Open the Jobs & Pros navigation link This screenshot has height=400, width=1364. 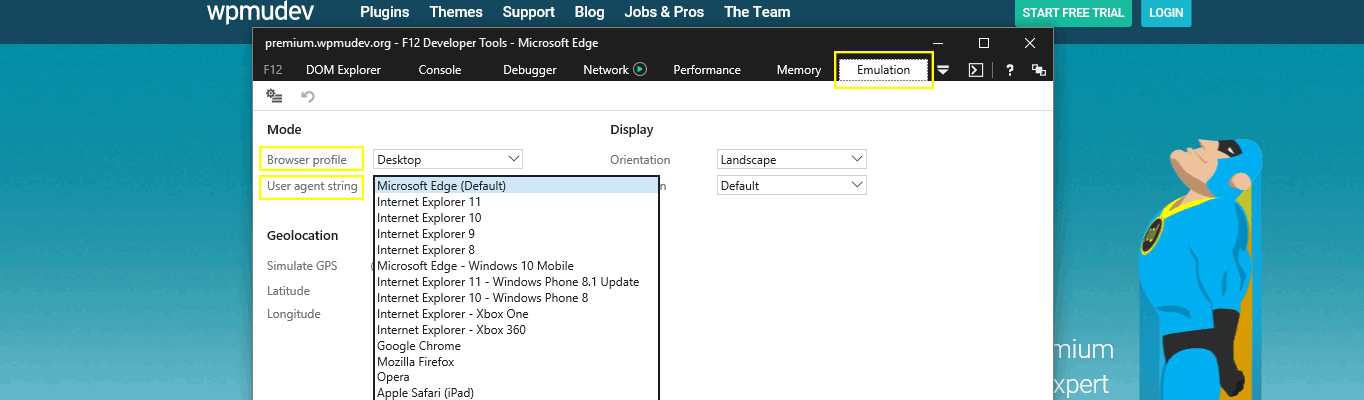tap(664, 13)
